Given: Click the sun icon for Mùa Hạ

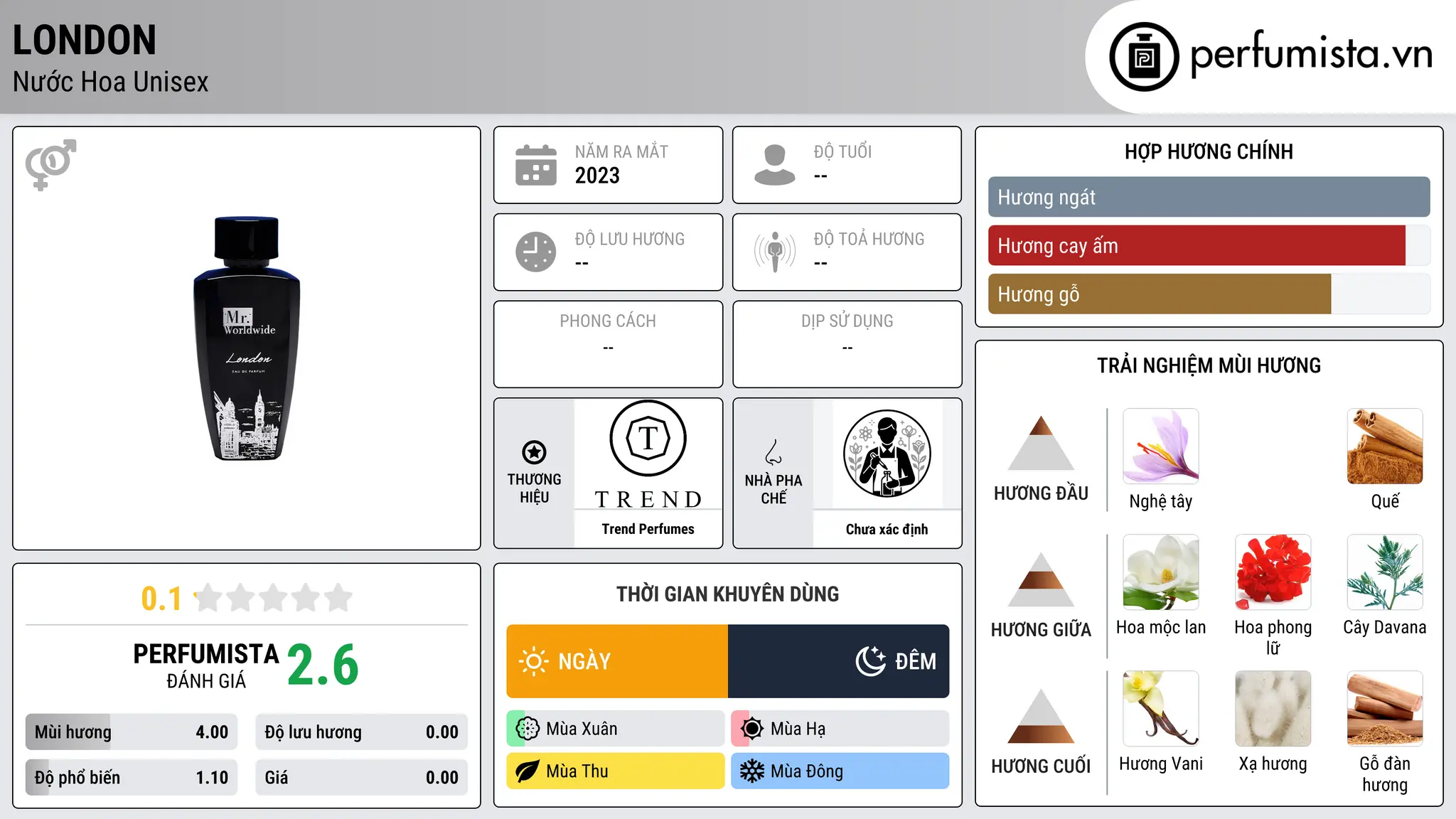Looking at the screenshot, I should (752, 729).
